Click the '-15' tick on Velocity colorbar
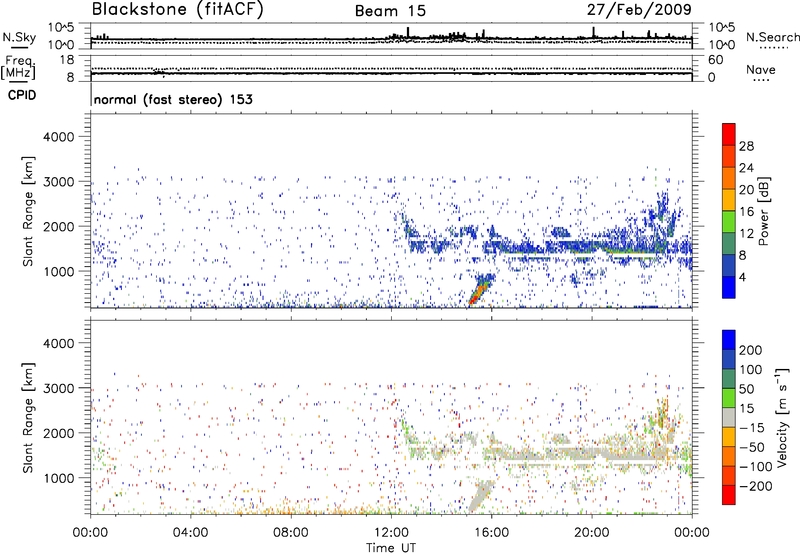 pyautogui.click(x=752, y=428)
